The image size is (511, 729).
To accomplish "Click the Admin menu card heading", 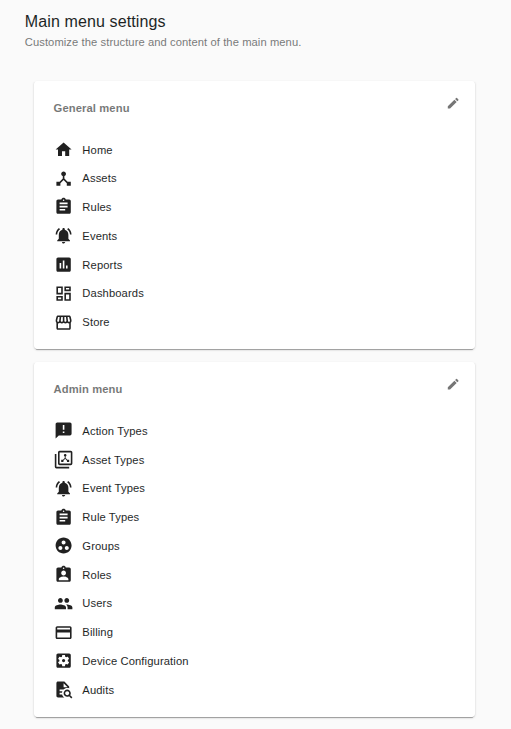I will coord(88,389).
